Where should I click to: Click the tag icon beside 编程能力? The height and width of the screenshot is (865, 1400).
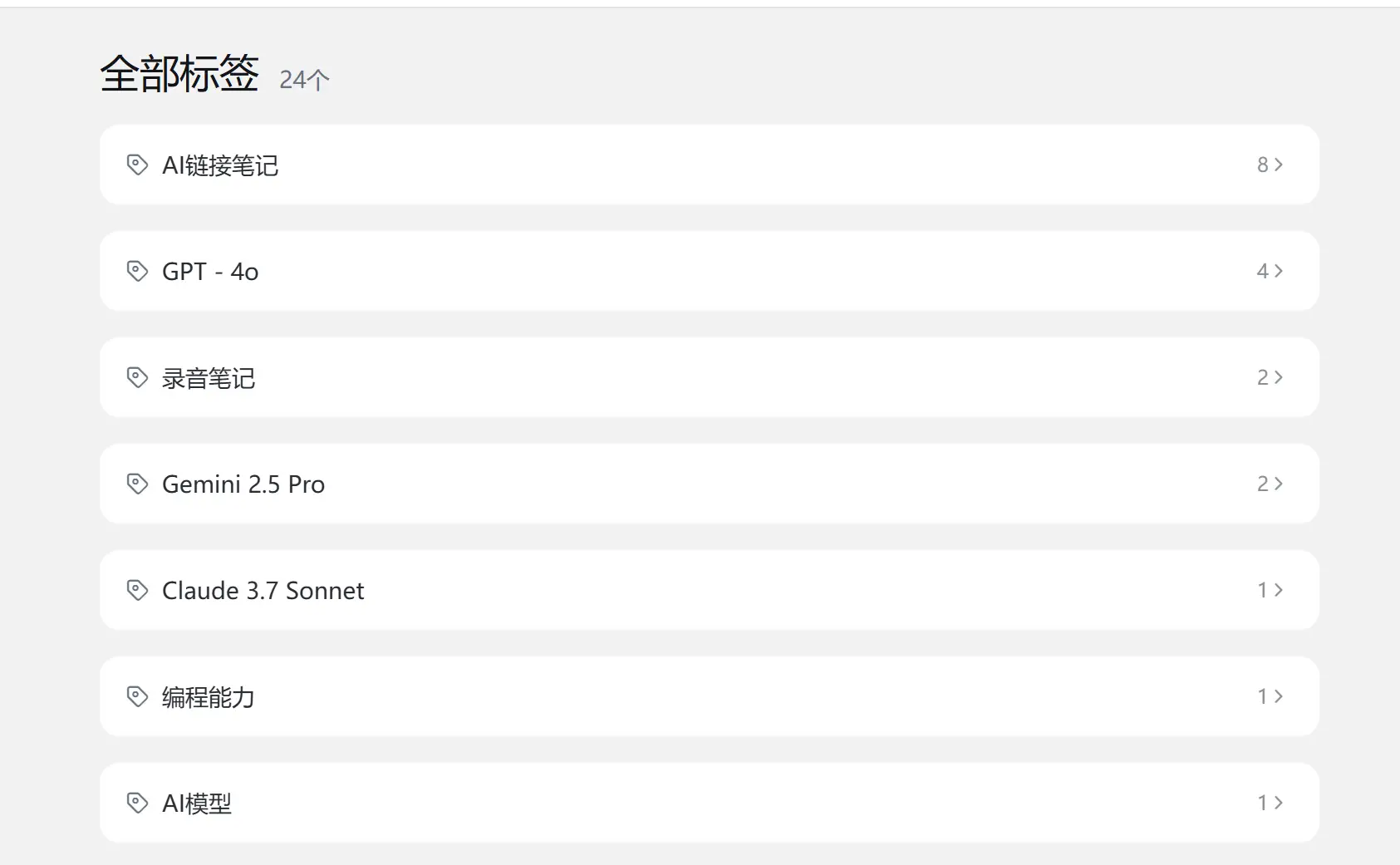(137, 696)
